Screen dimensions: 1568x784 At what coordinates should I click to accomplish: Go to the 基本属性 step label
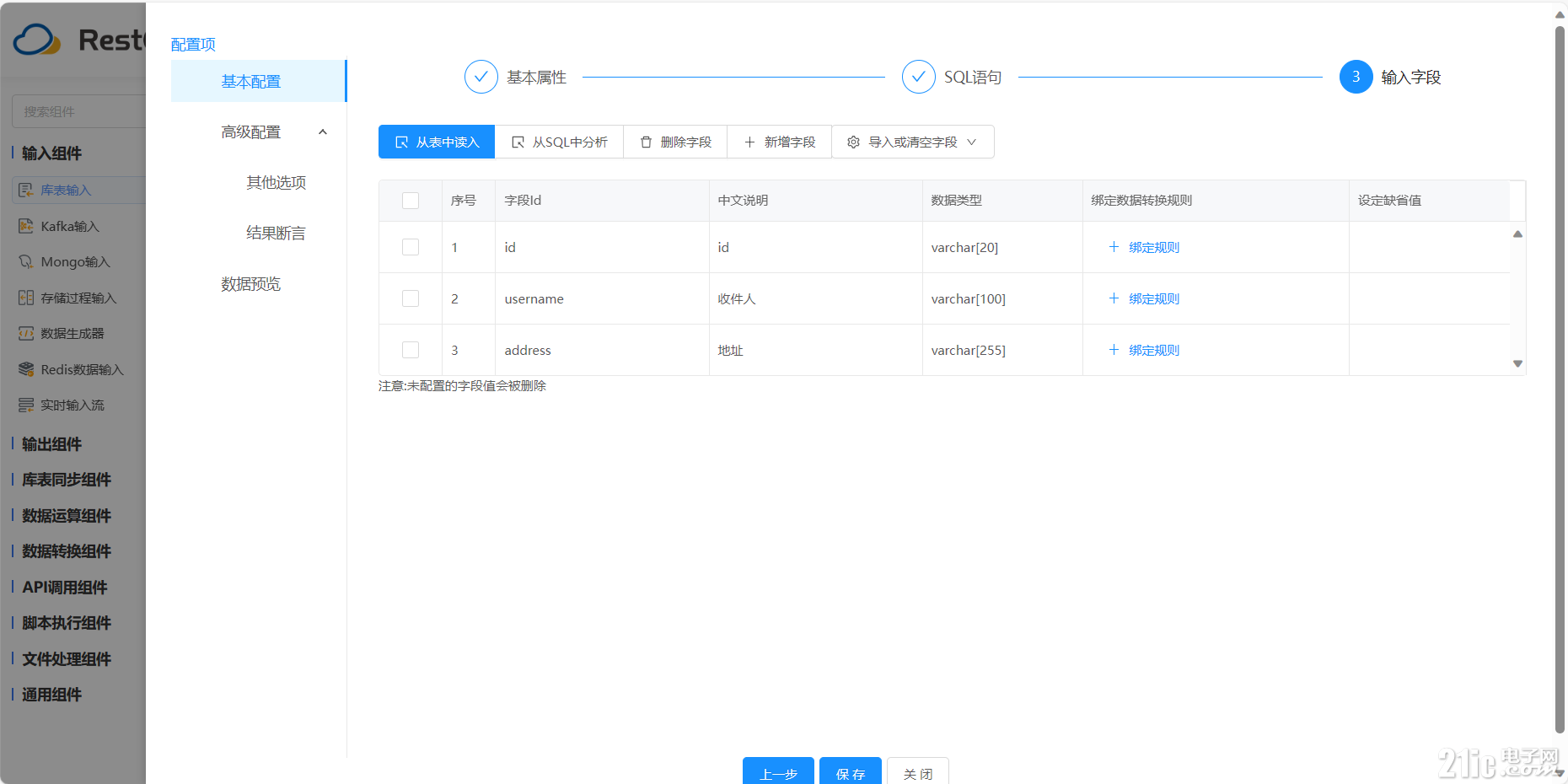tap(536, 78)
